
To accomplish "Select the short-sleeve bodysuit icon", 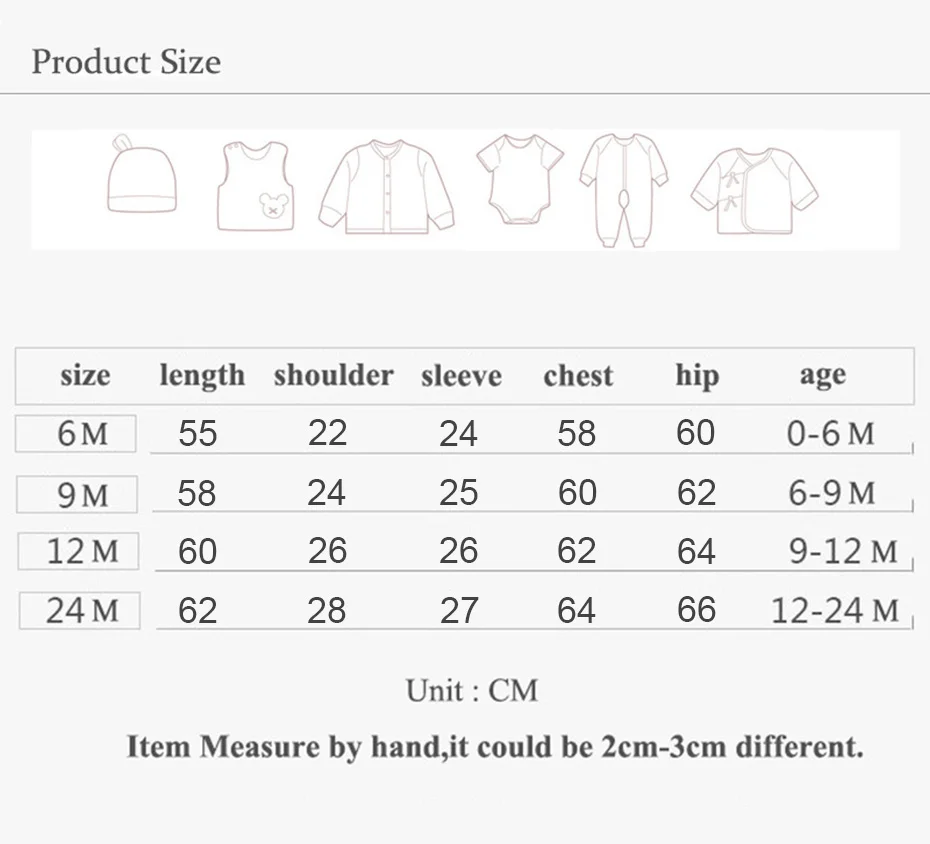I will (520, 179).
